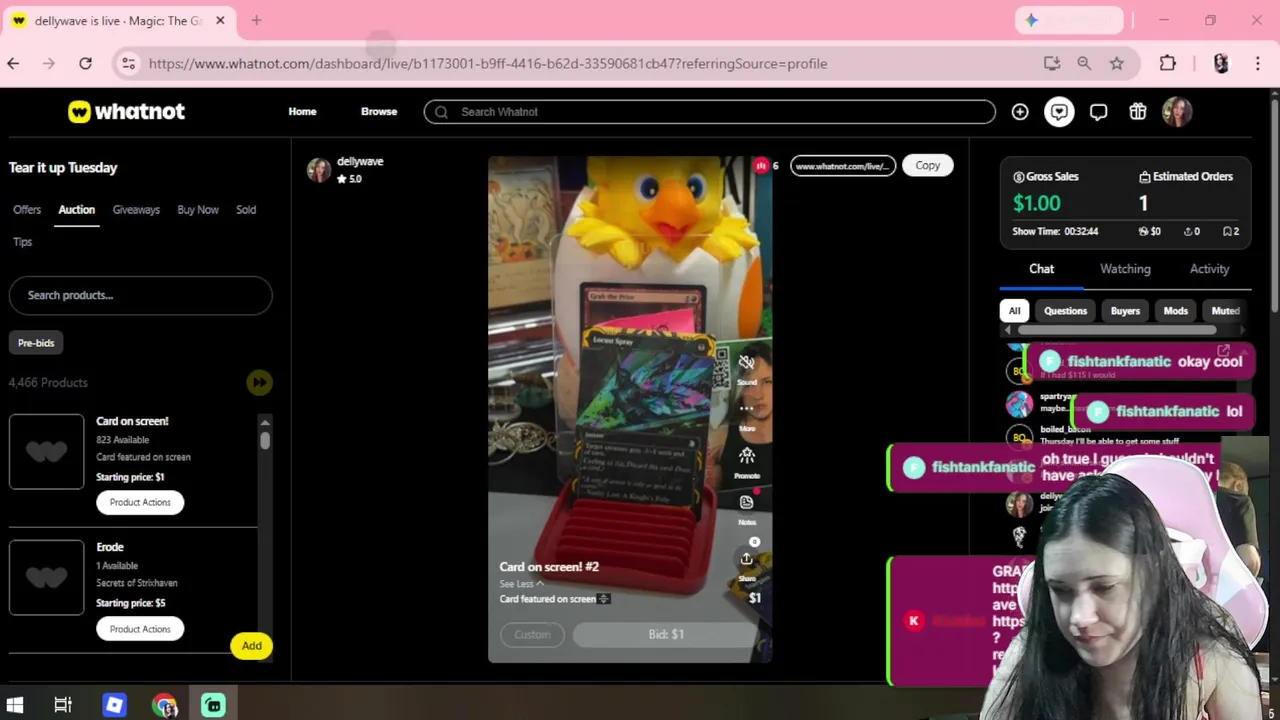
Task: Switch to the Auction tab
Action: [76, 210]
